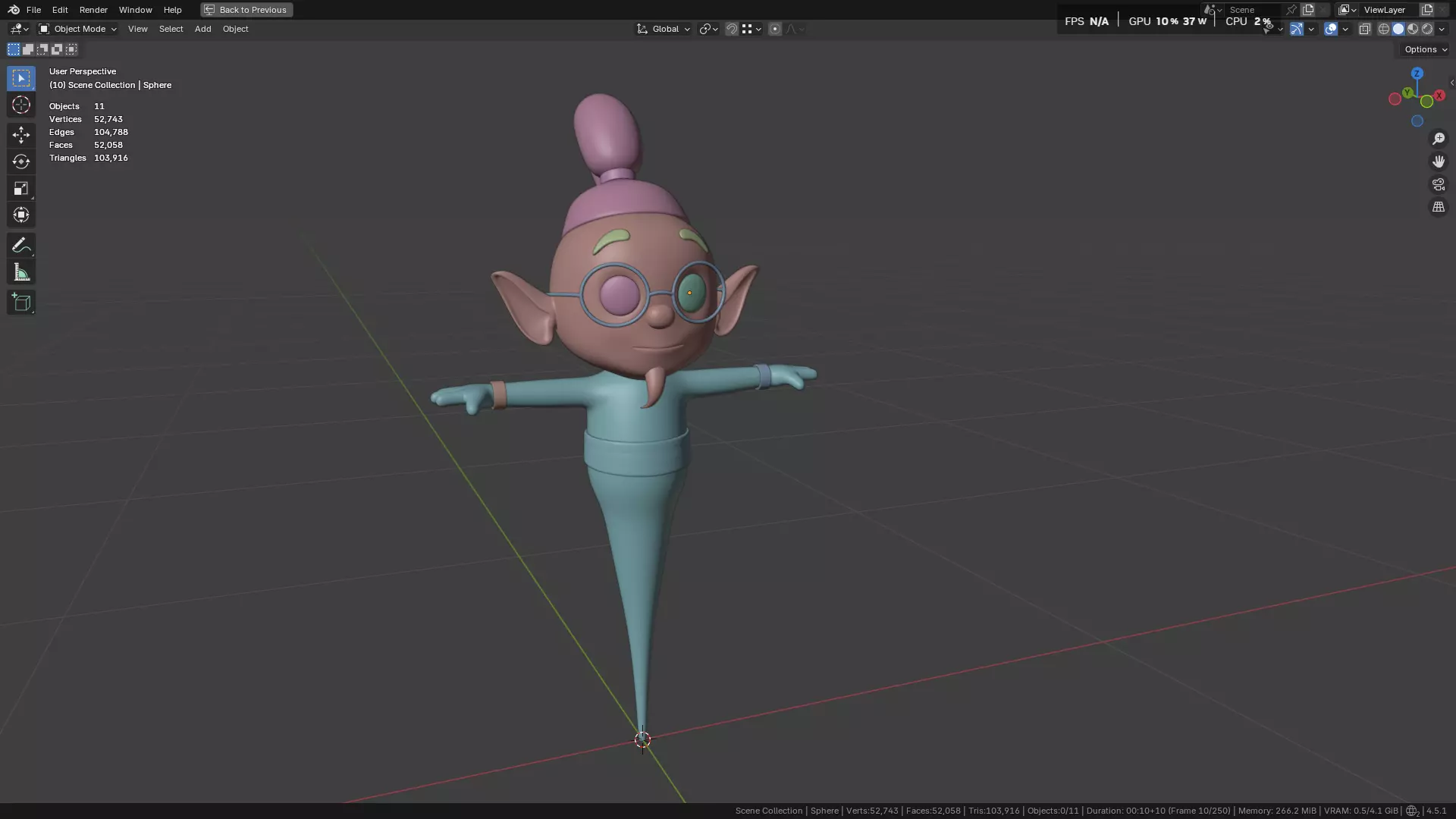Open the Edit menu
The width and height of the screenshot is (1456, 819).
tap(60, 10)
